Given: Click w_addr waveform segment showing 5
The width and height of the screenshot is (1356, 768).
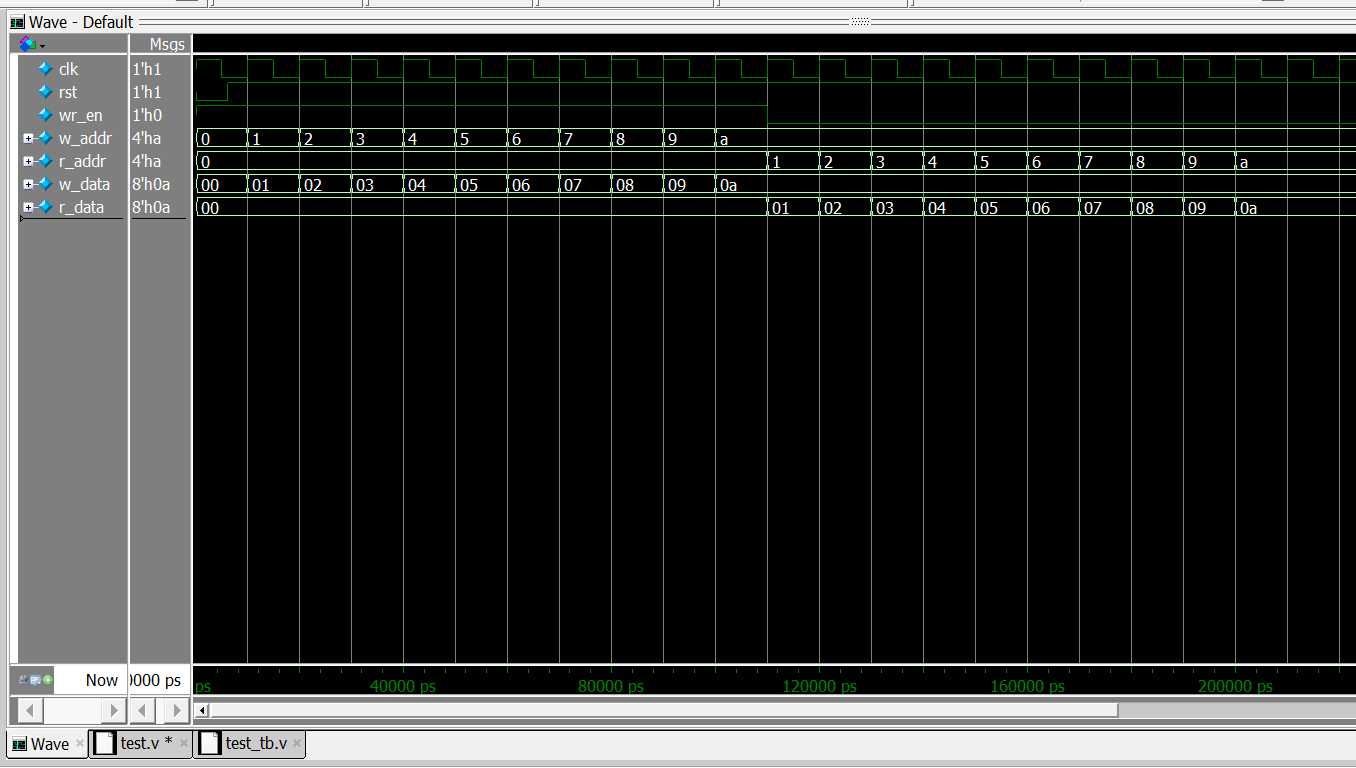Looking at the screenshot, I should coord(481,139).
